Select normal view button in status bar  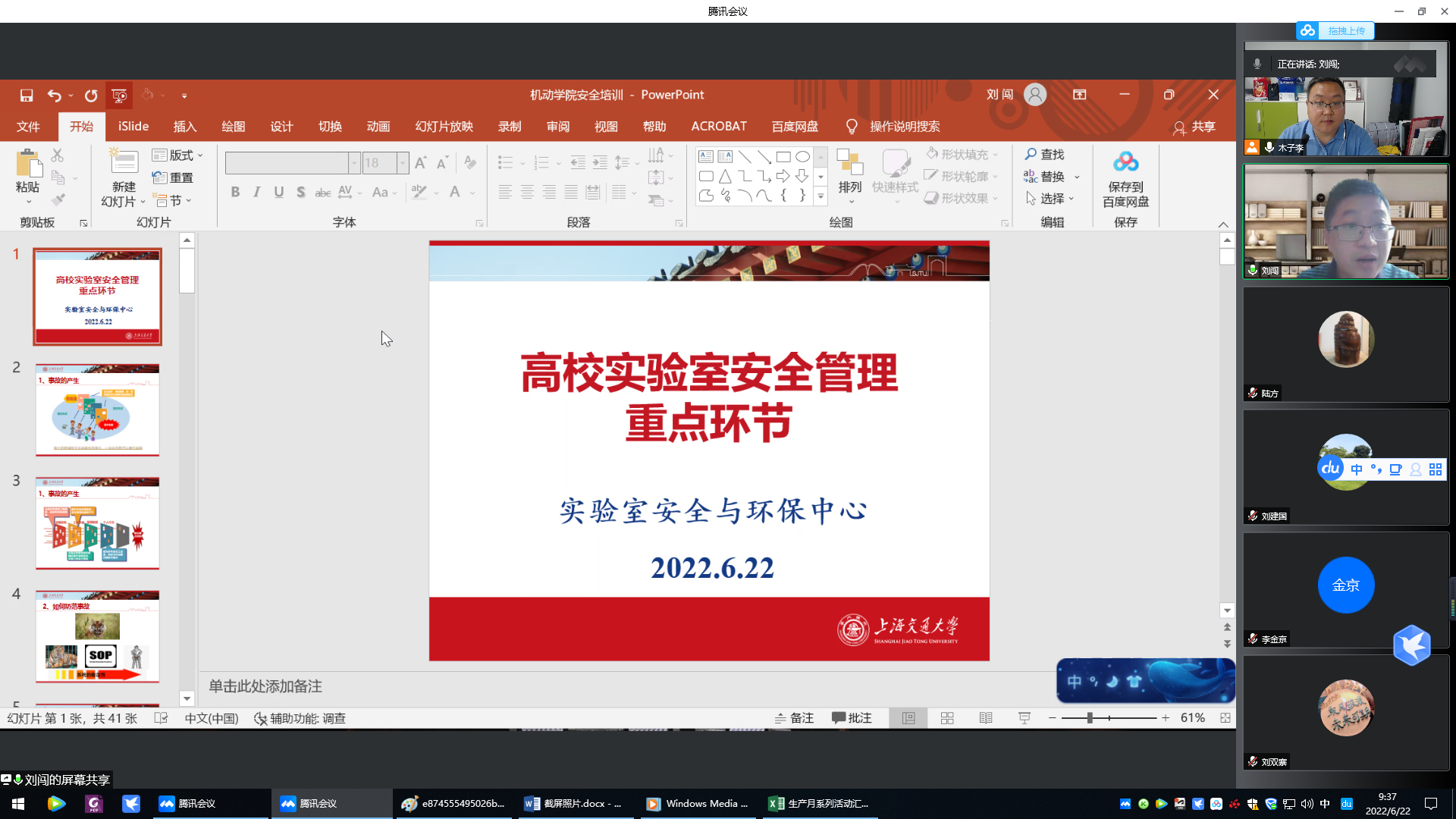click(x=908, y=718)
